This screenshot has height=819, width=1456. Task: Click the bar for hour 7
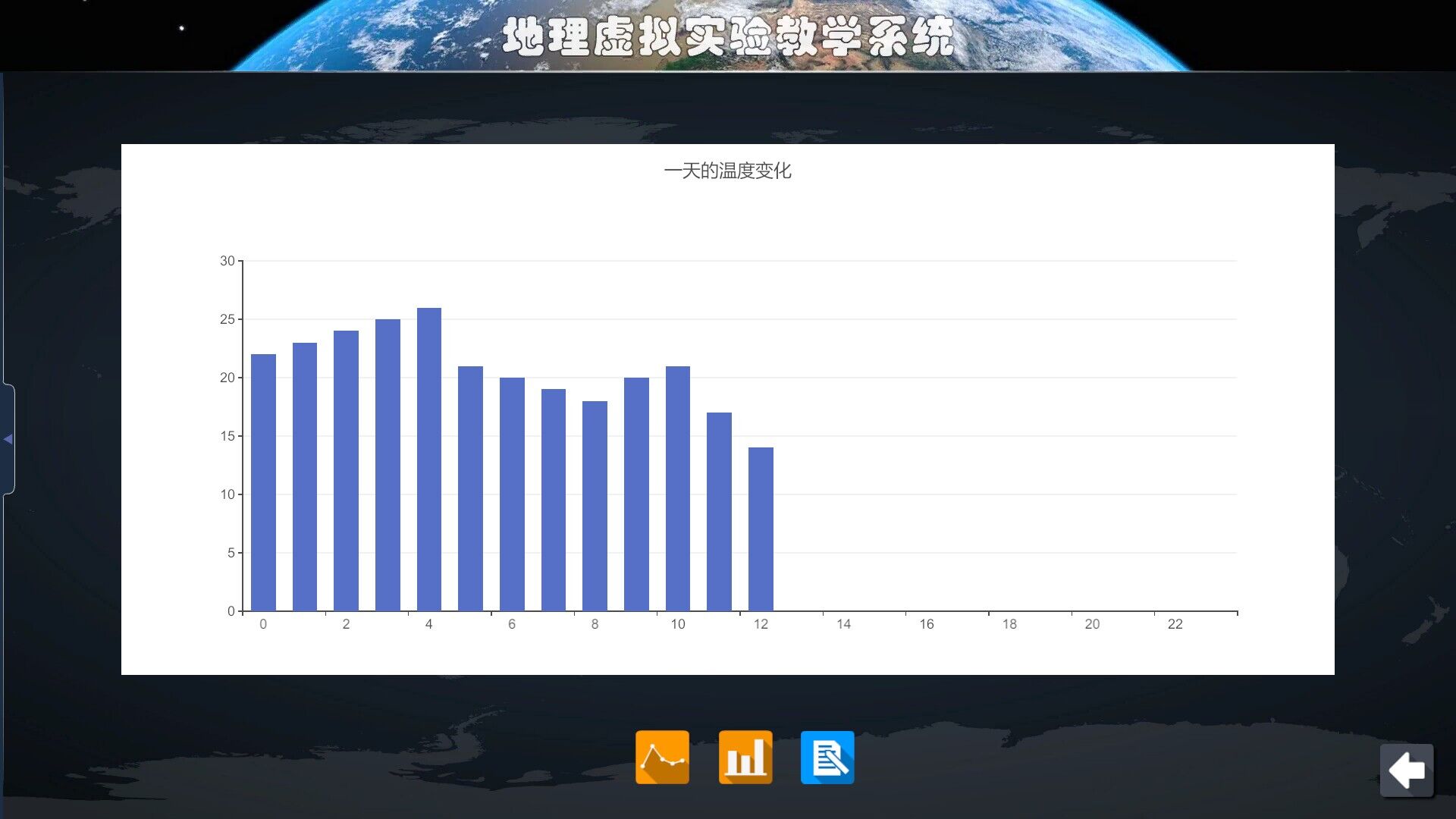pos(554,500)
